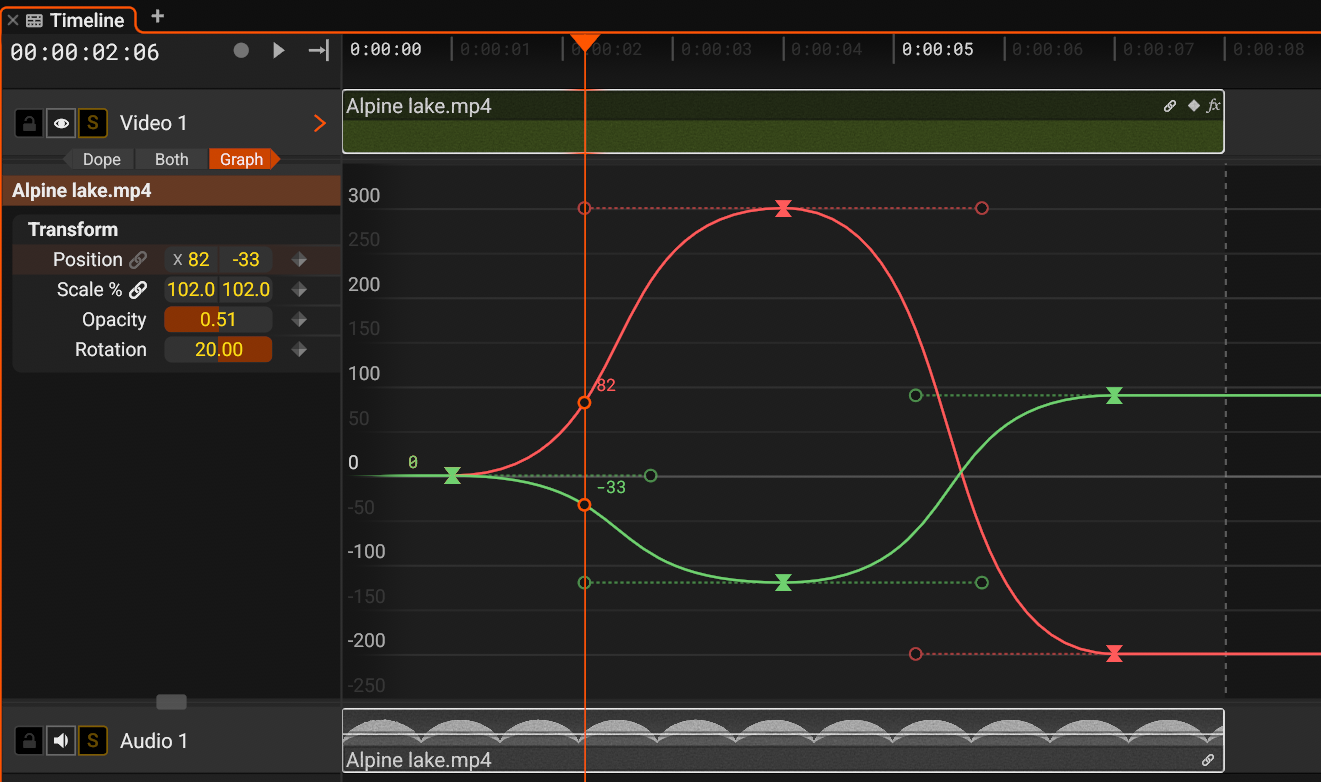Viewport: 1321px width, 782px height.
Task: Select Alpine lake.mp4 properties header
Action: pos(171,191)
